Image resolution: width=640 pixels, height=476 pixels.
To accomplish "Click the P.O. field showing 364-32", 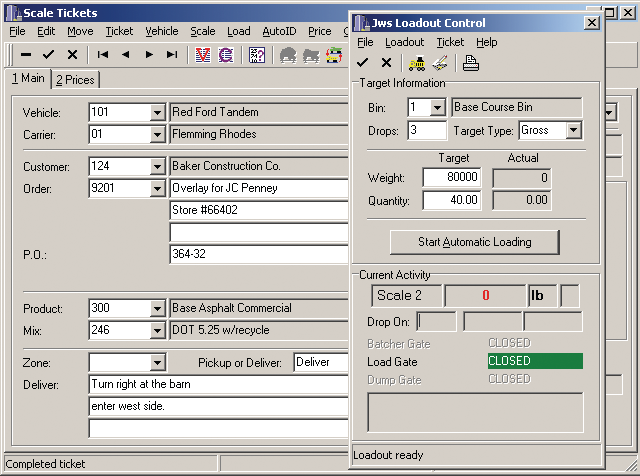I will tap(259, 254).
